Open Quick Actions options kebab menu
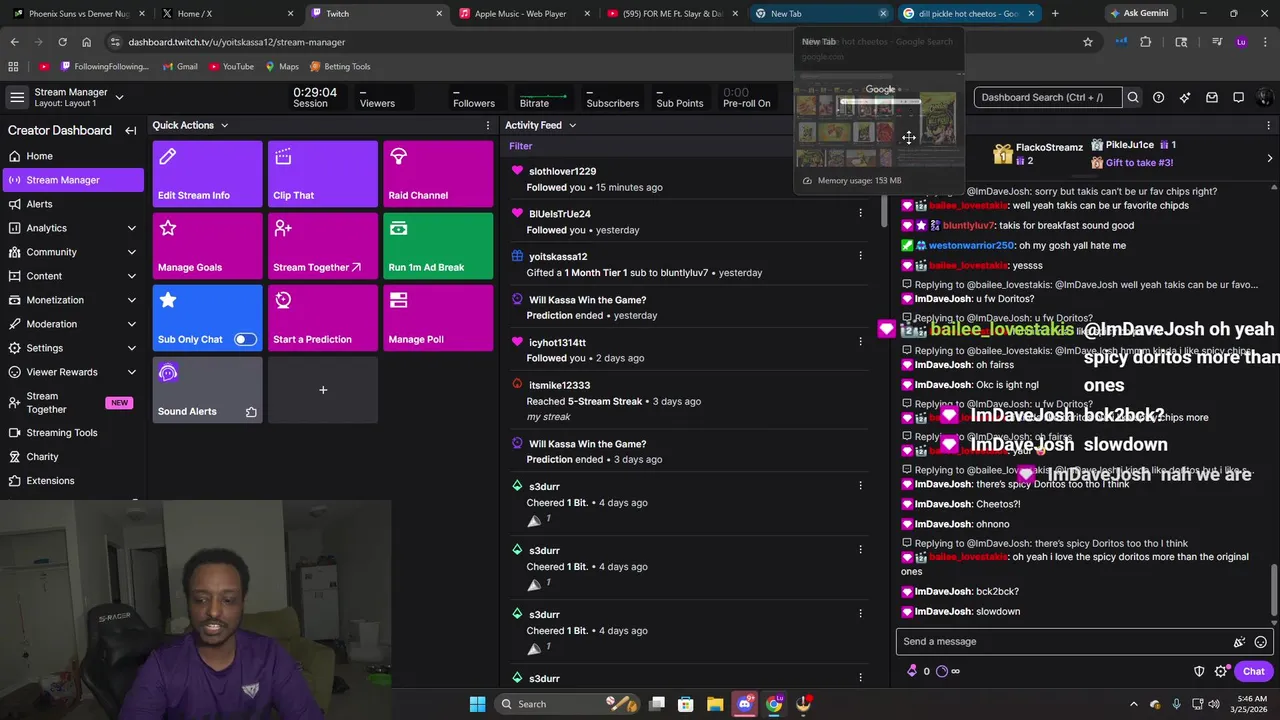 coord(488,125)
